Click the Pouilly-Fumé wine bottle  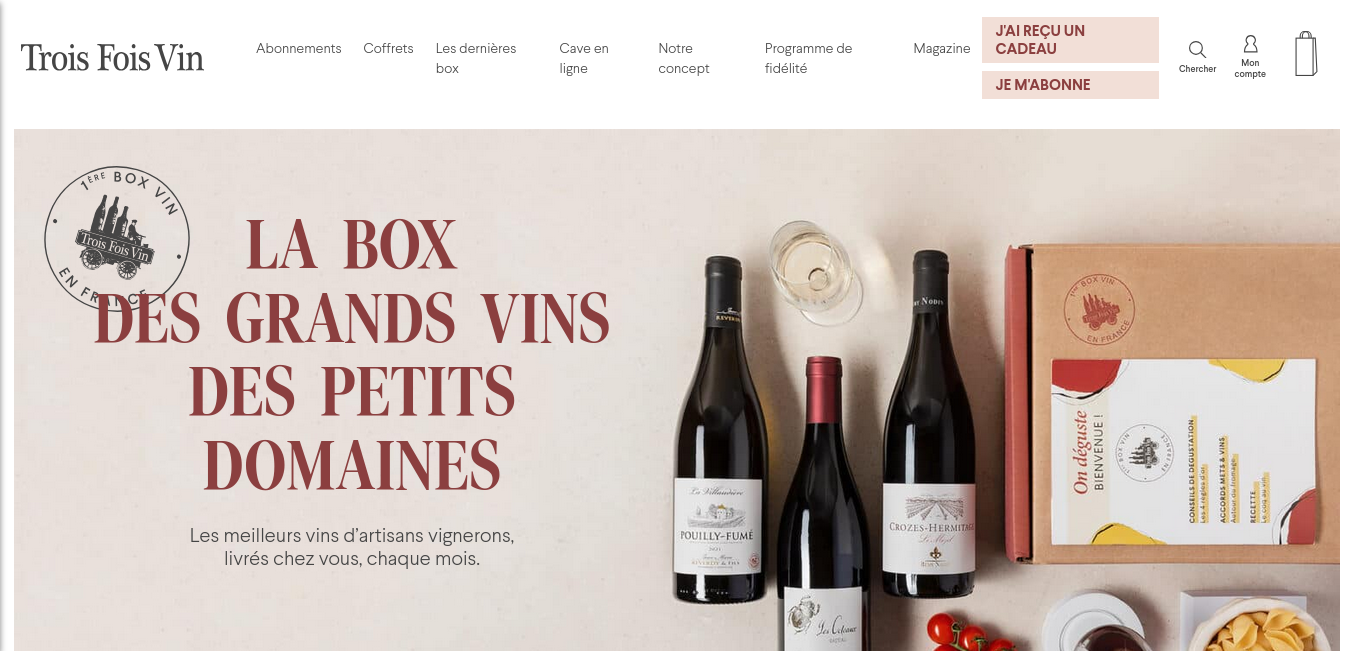coord(719,430)
